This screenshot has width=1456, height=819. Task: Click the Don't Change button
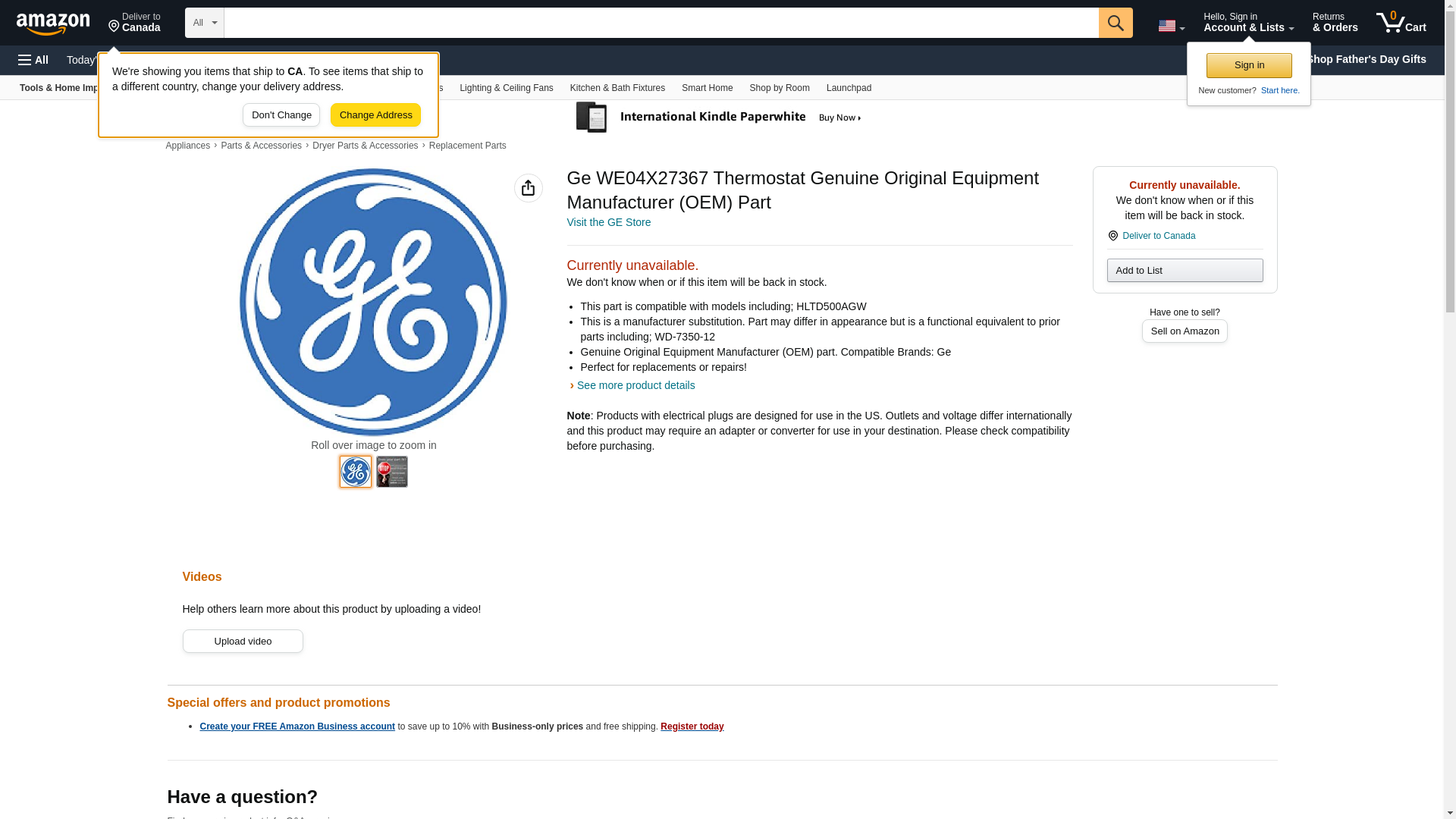pyautogui.click(x=281, y=115)
